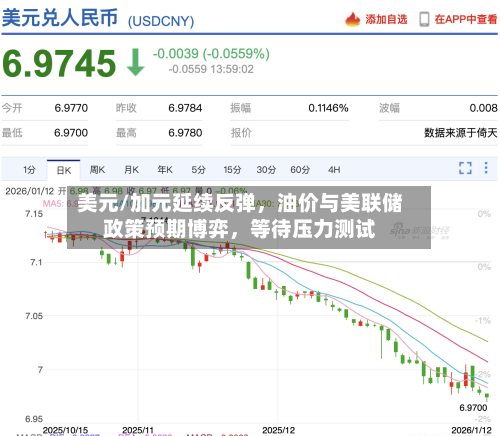Click 最低 value 6.9700 in stats table

click(x=71, y=133)
